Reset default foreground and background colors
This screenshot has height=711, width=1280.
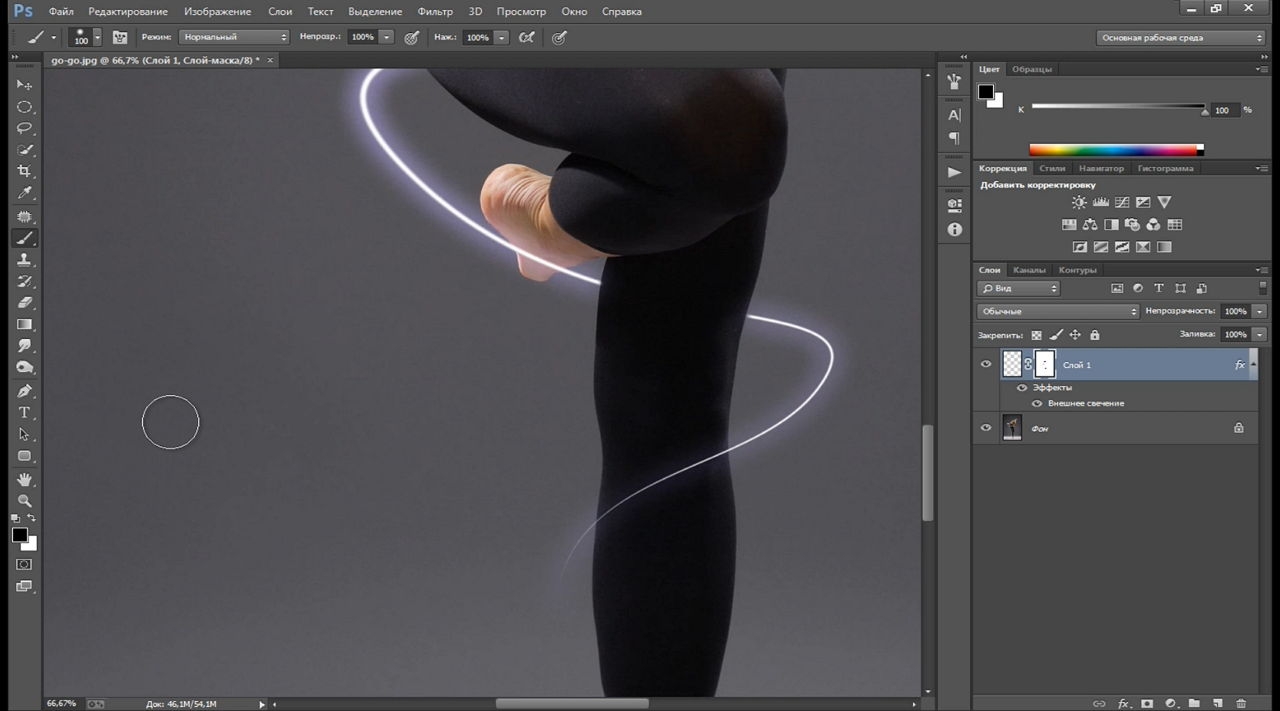[x=15, y=518]
